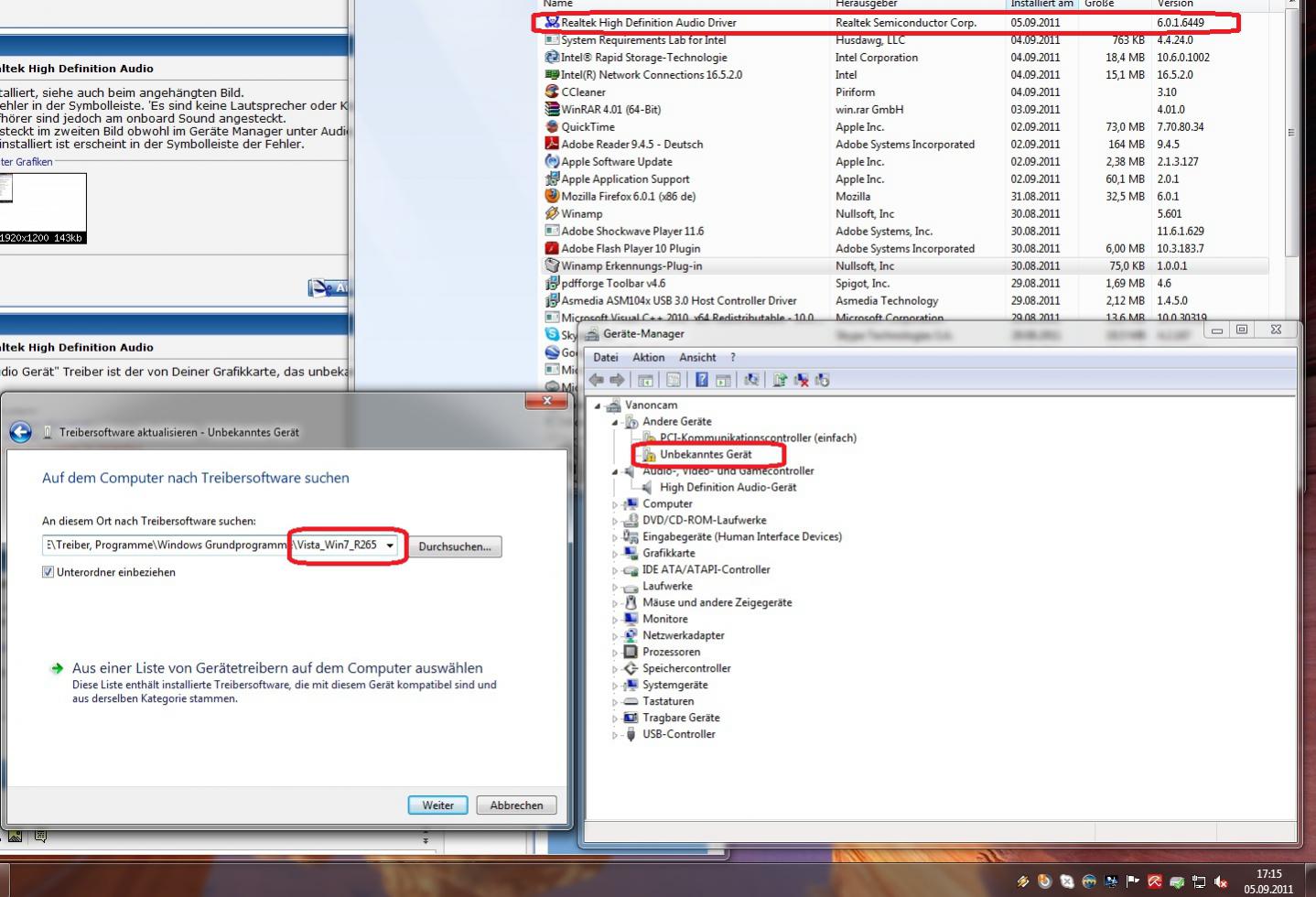The height and width of the screenshot is (897, 1316).
Task: Click program list vertical scrollbar
Action: point(1291,133)
